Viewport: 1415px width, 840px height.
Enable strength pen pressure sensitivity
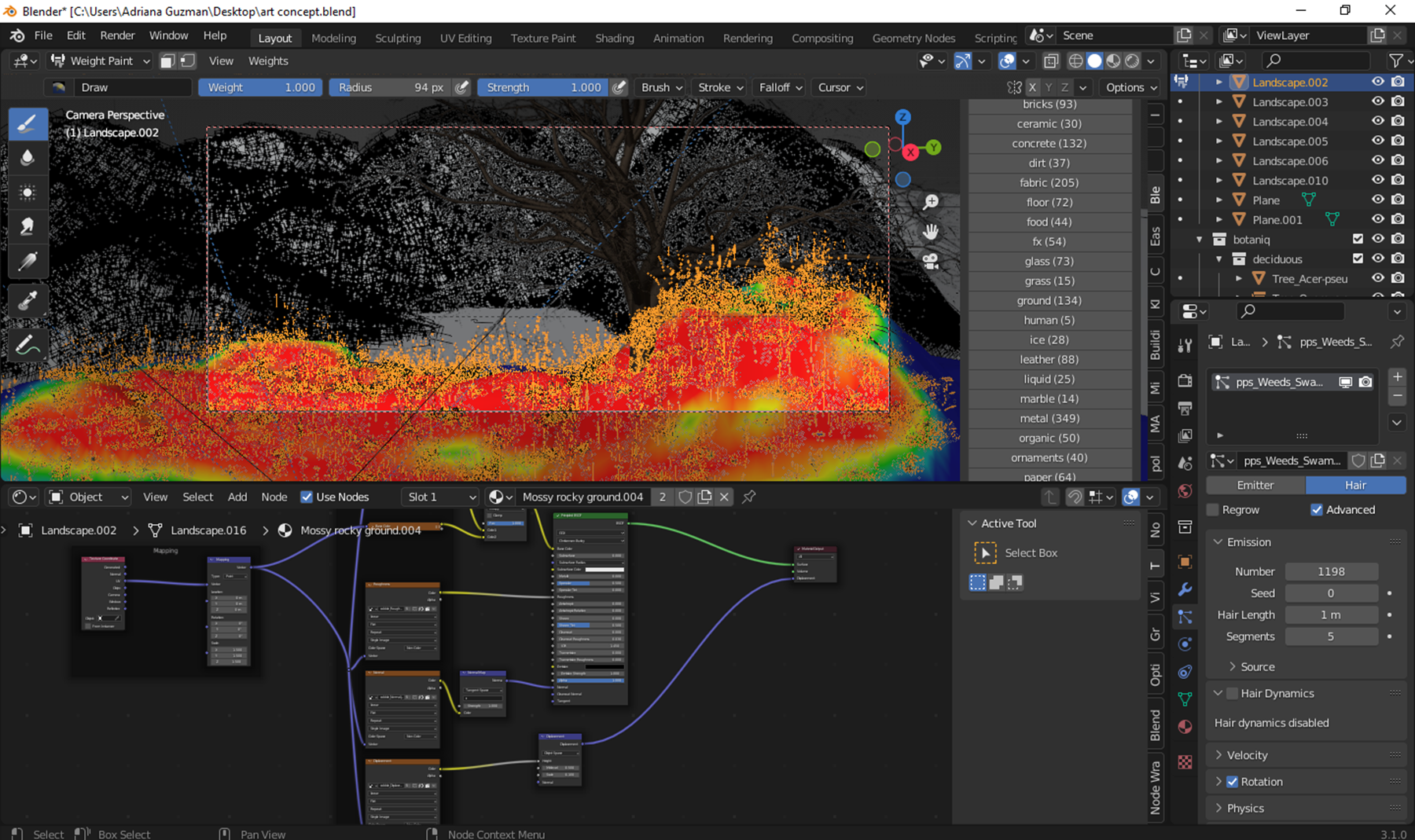pos(619,87)
